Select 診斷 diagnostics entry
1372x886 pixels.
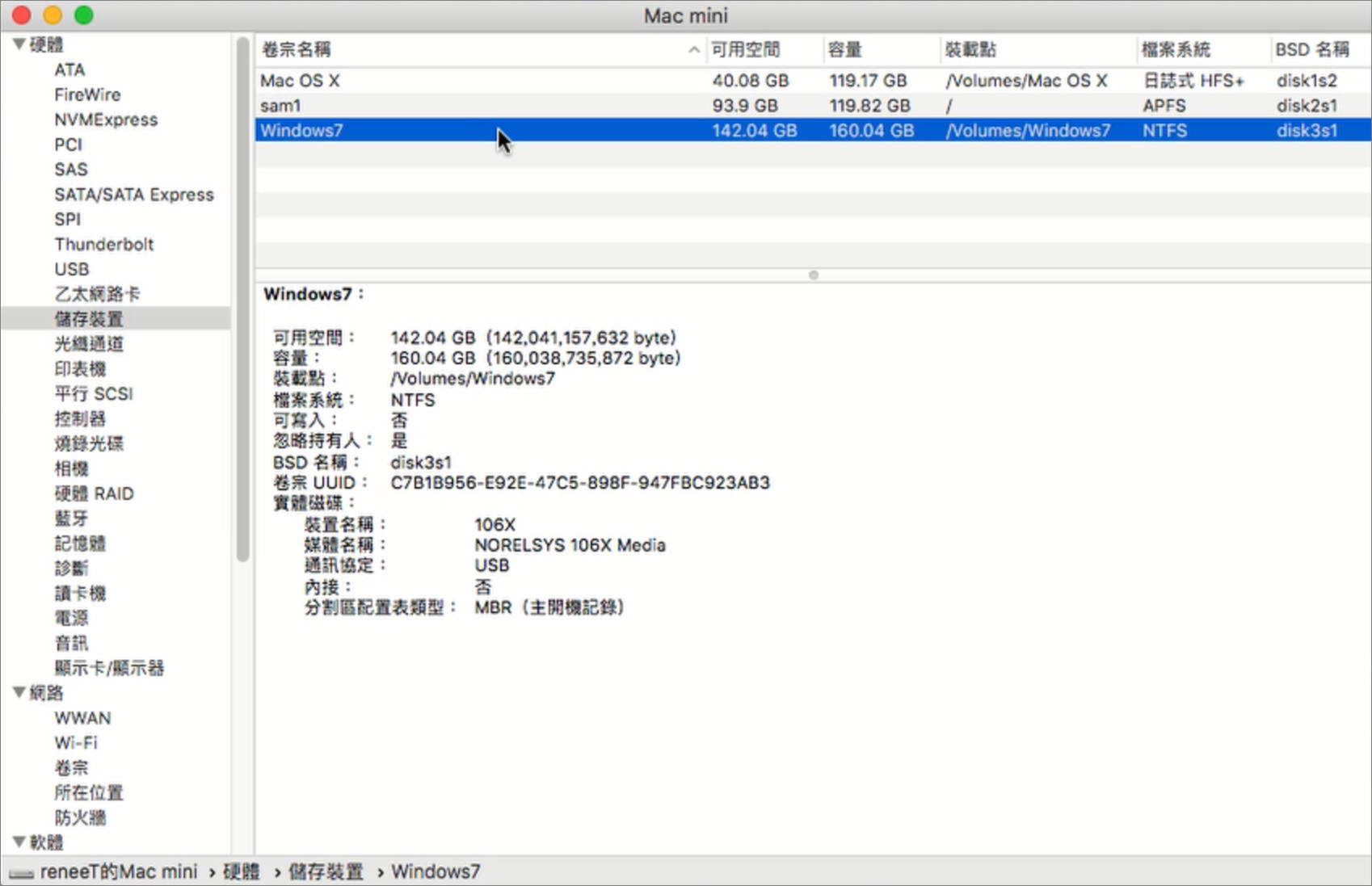(x=71, y=569)
